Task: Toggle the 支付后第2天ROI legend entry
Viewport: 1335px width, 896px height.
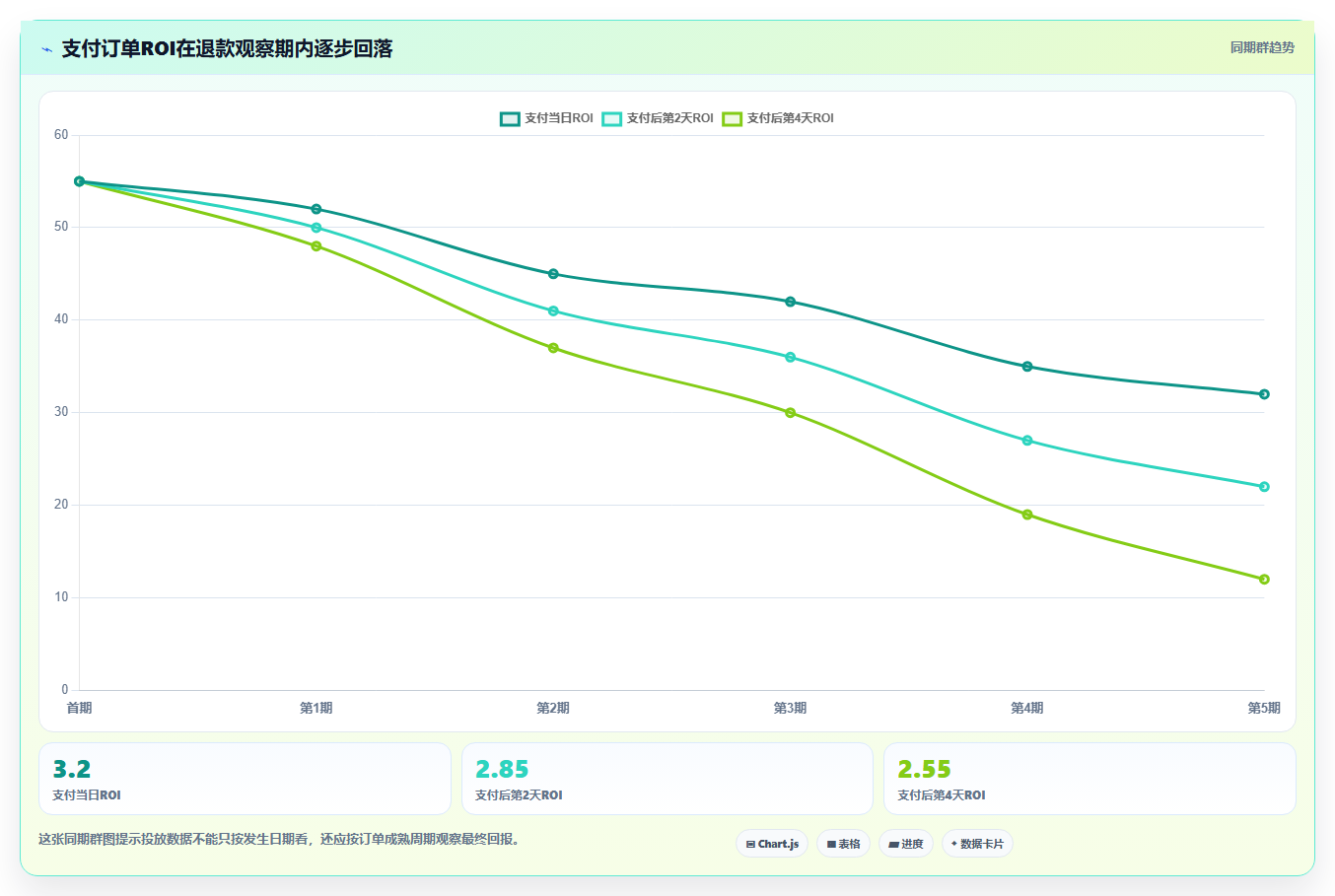Action: click(x=659, y=118)
